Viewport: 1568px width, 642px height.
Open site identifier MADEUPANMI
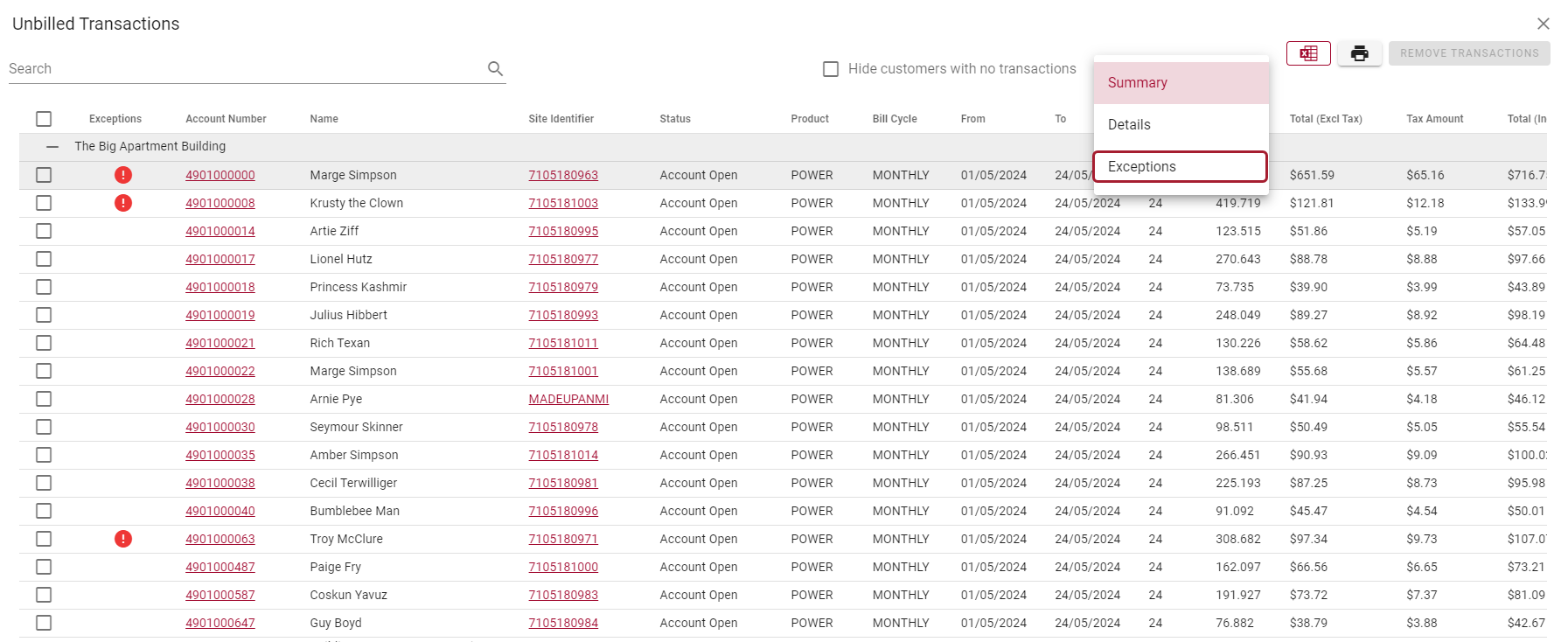pos(568,399)
